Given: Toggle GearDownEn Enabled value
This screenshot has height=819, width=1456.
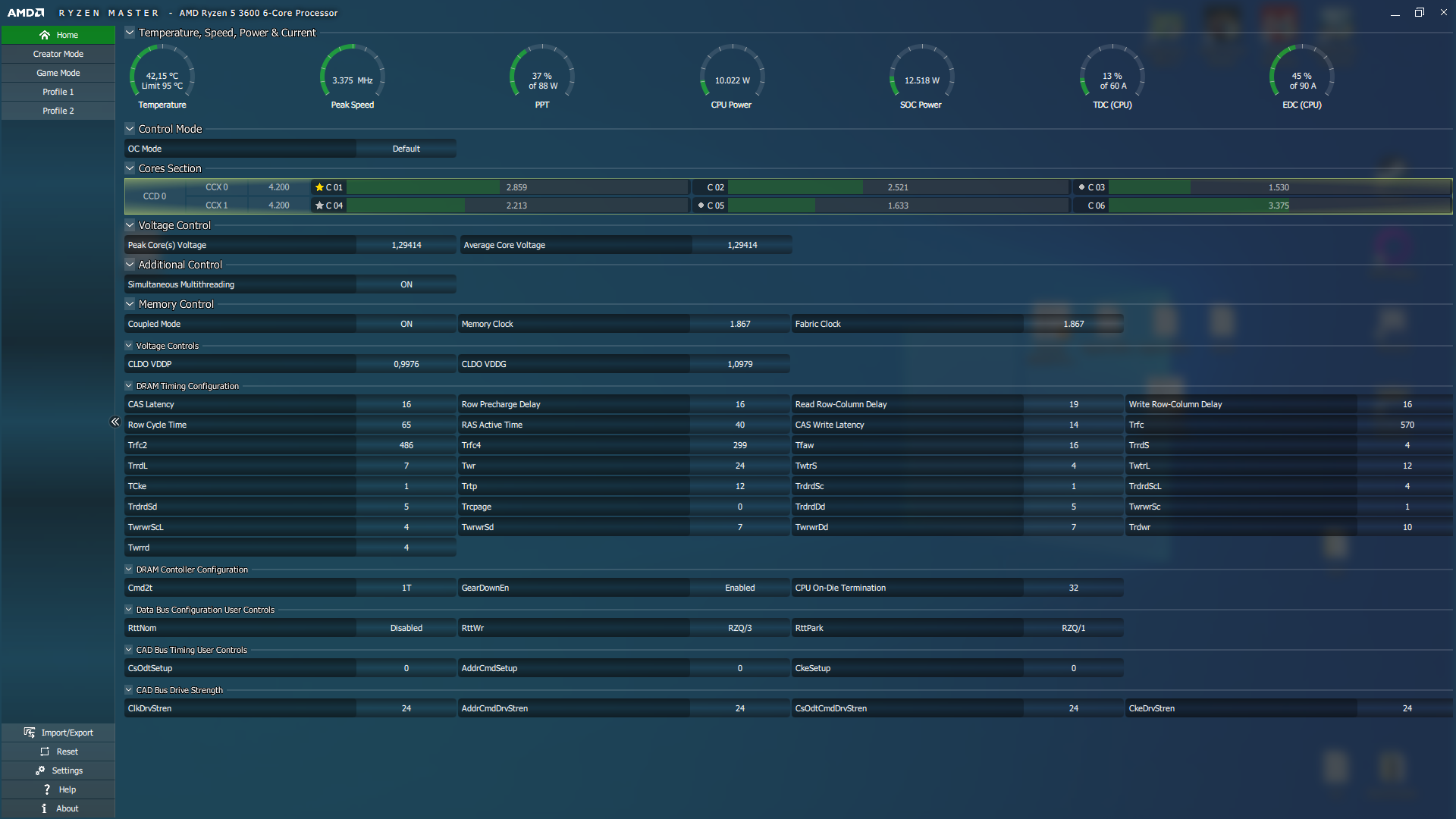Looking at the screenshot, I should pos(739,588).
